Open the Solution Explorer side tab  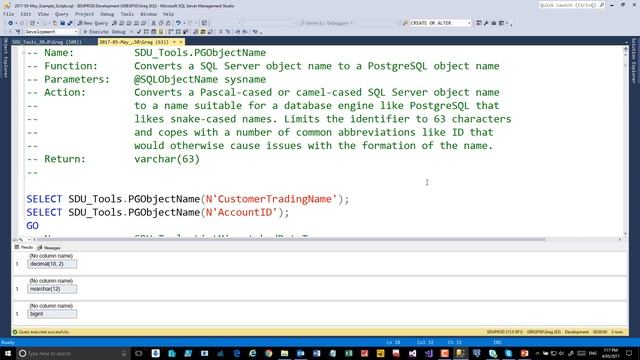pyautogui.click(x=633, y=61)
